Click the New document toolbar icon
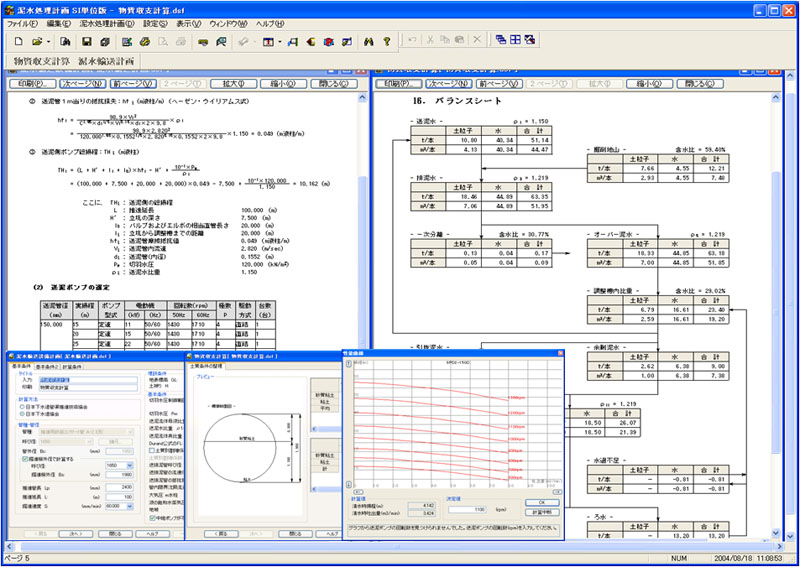 (x=18, y=42)
